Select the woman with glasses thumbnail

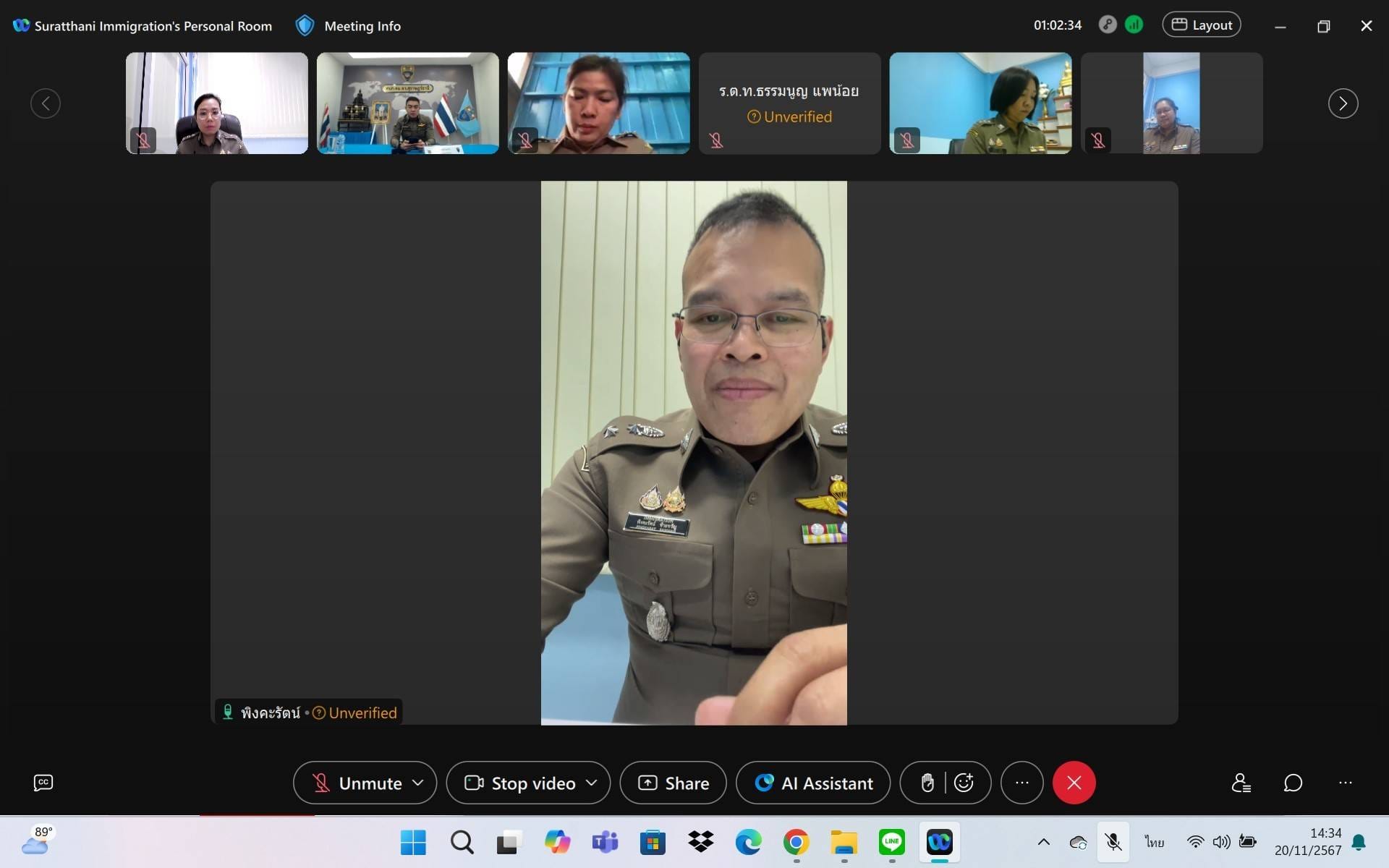click(216, 103)
